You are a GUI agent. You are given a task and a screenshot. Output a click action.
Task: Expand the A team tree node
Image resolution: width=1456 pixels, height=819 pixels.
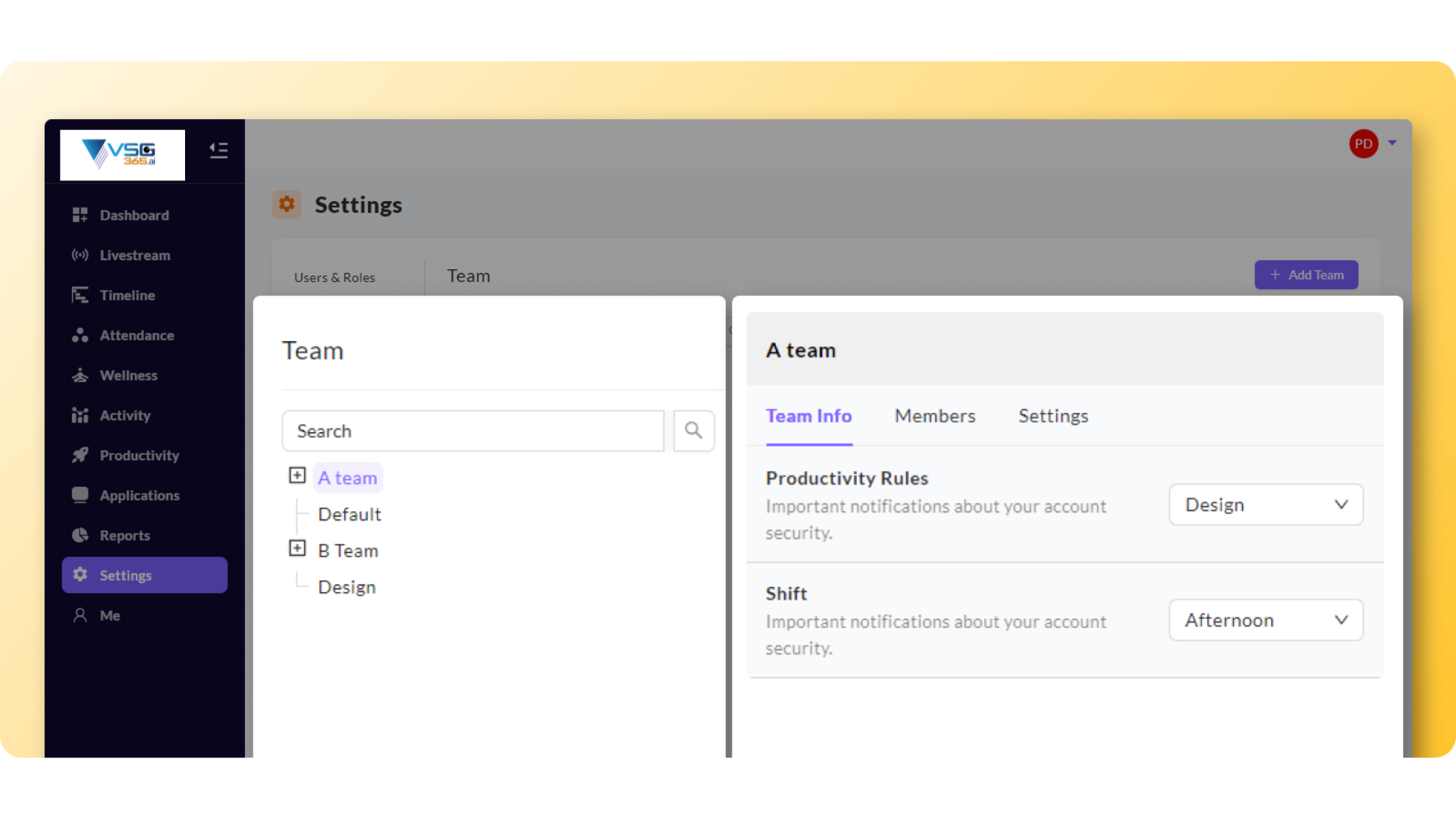pyautogui.click(x=297, y=475)
